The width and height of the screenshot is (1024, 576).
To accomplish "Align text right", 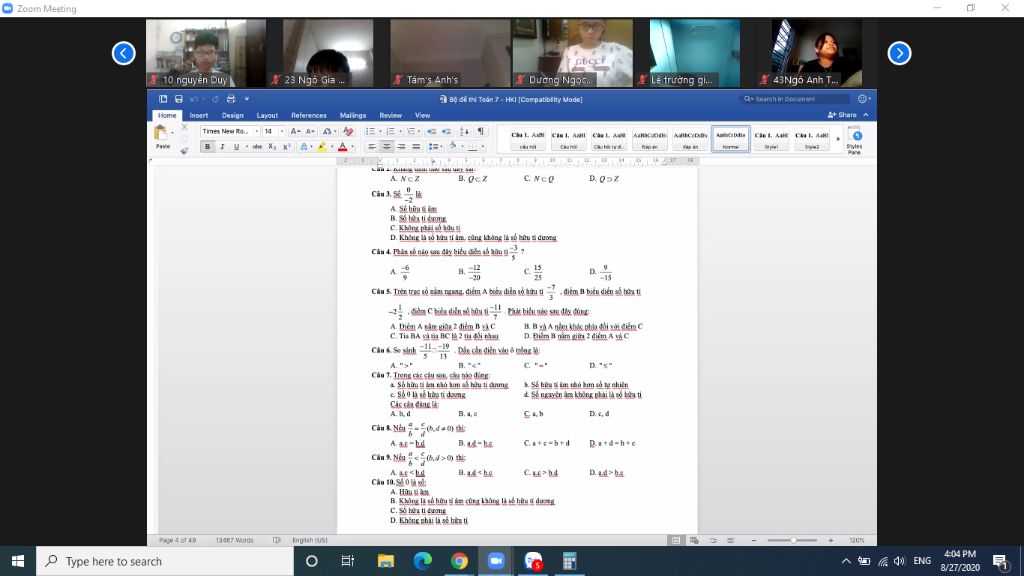I will [401, 147].
